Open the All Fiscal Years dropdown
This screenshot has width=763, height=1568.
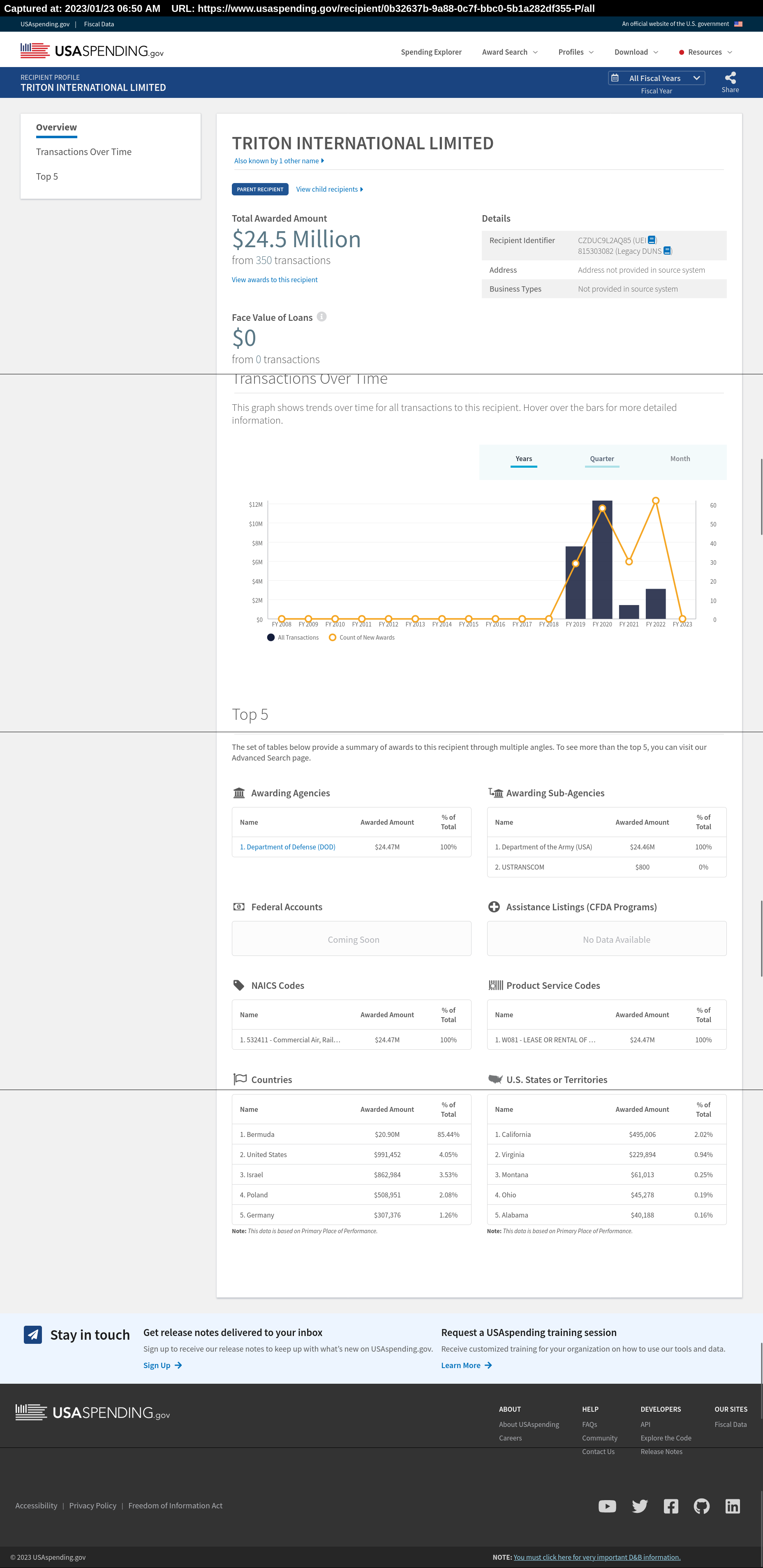[x=657, y=78]
